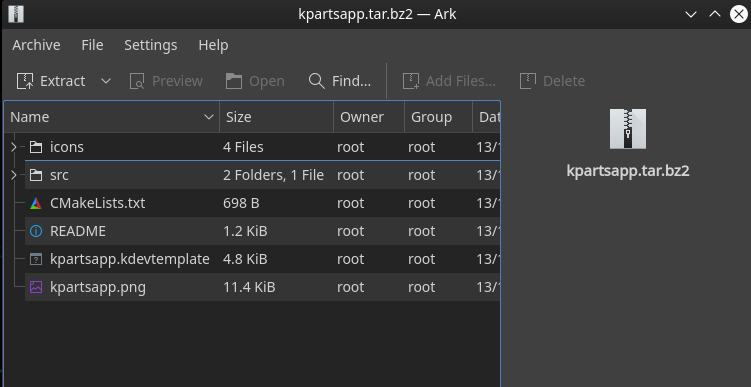This screenshot has width=751, height=387.
Task: Click the '1.2 KiB' size cell
Action: pos(245,231)
